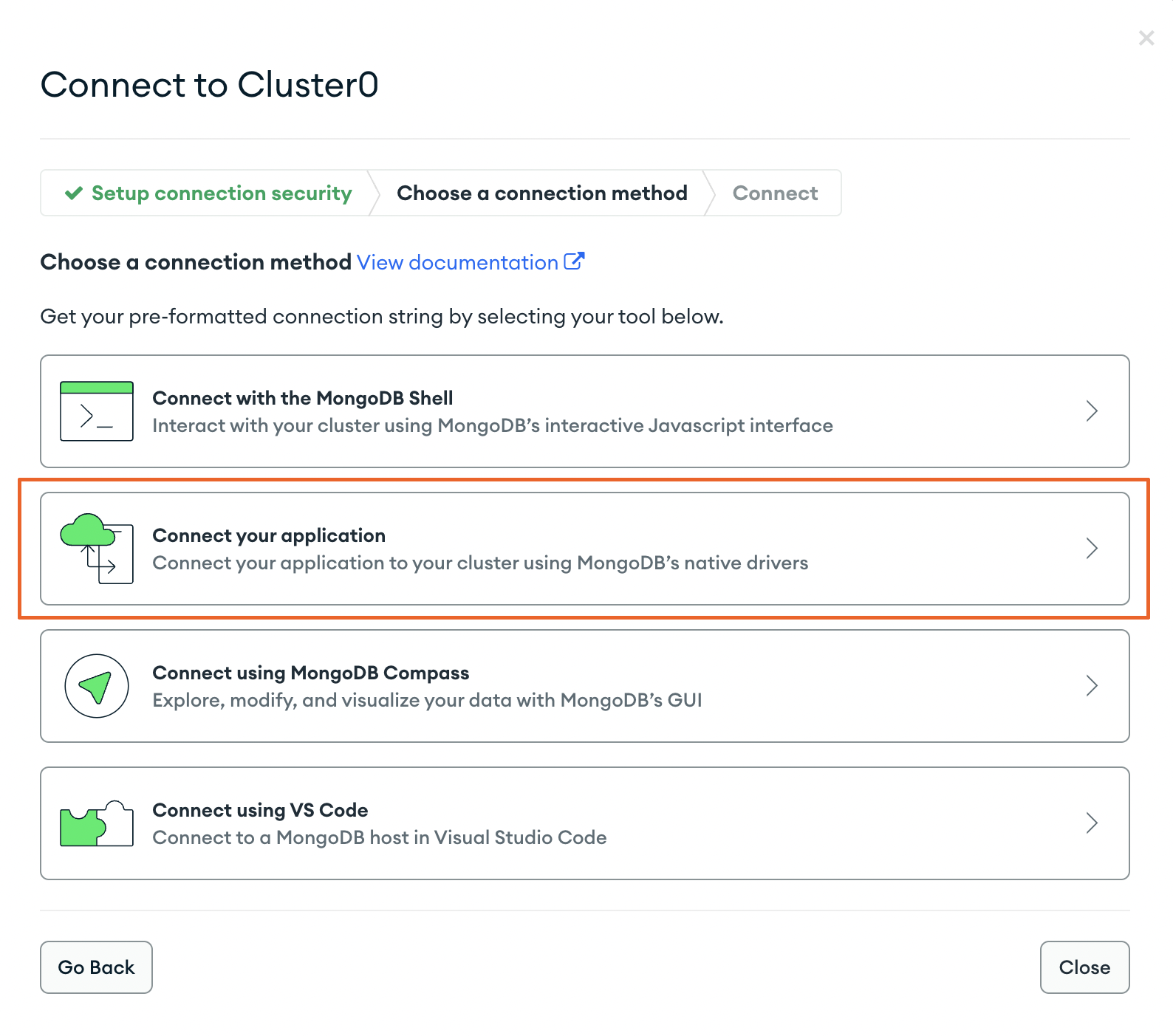Select the Choose a connection method step

pos(541,193)
